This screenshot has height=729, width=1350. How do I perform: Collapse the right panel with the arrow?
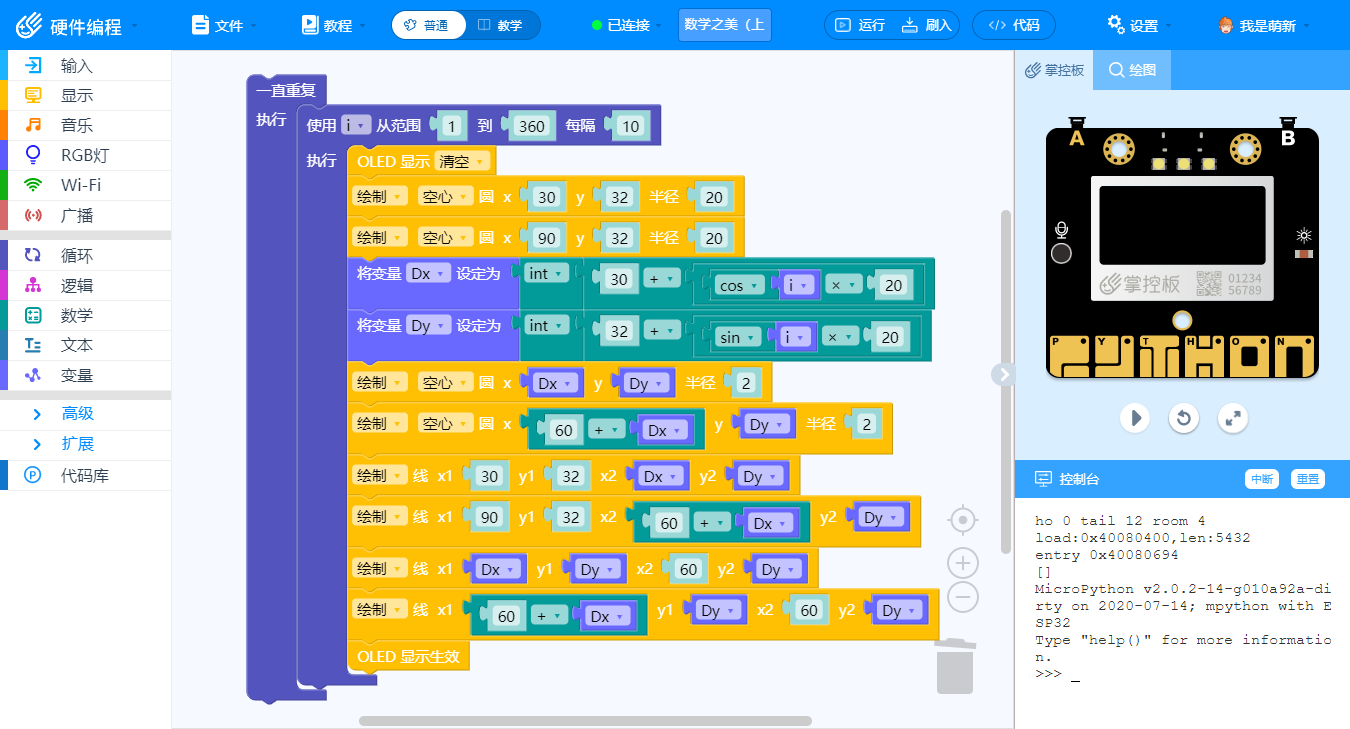[1003, 373]
